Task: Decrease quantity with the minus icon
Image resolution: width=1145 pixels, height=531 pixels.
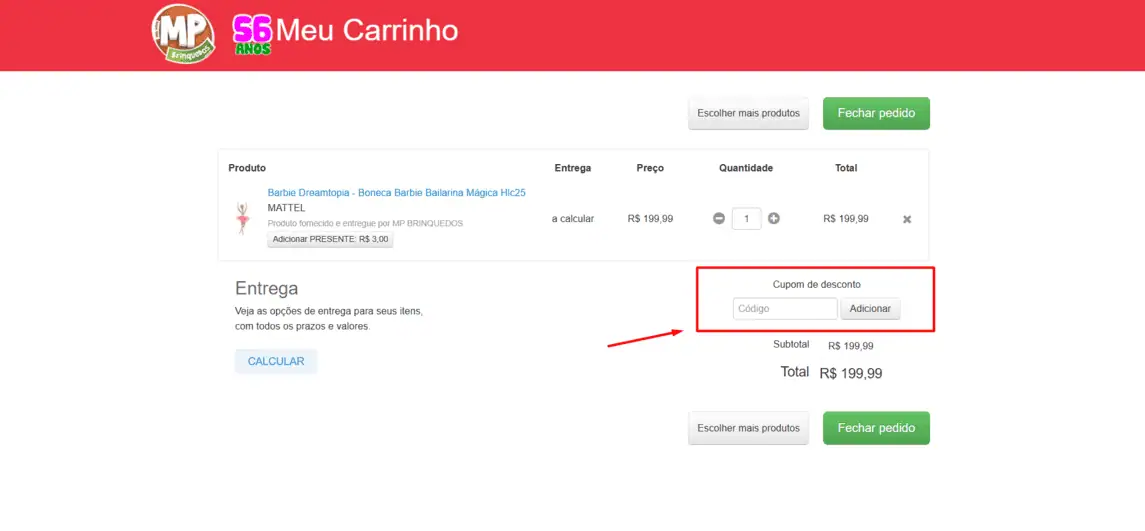Action: 719,218
